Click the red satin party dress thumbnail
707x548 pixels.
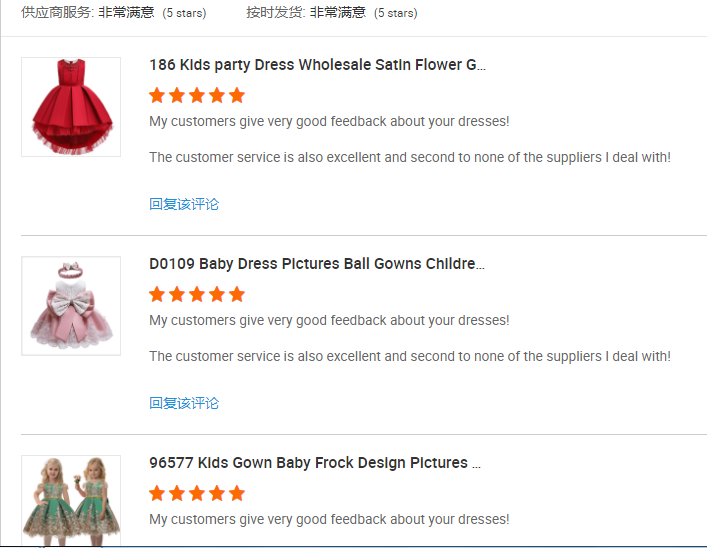(x=71, y=106)
